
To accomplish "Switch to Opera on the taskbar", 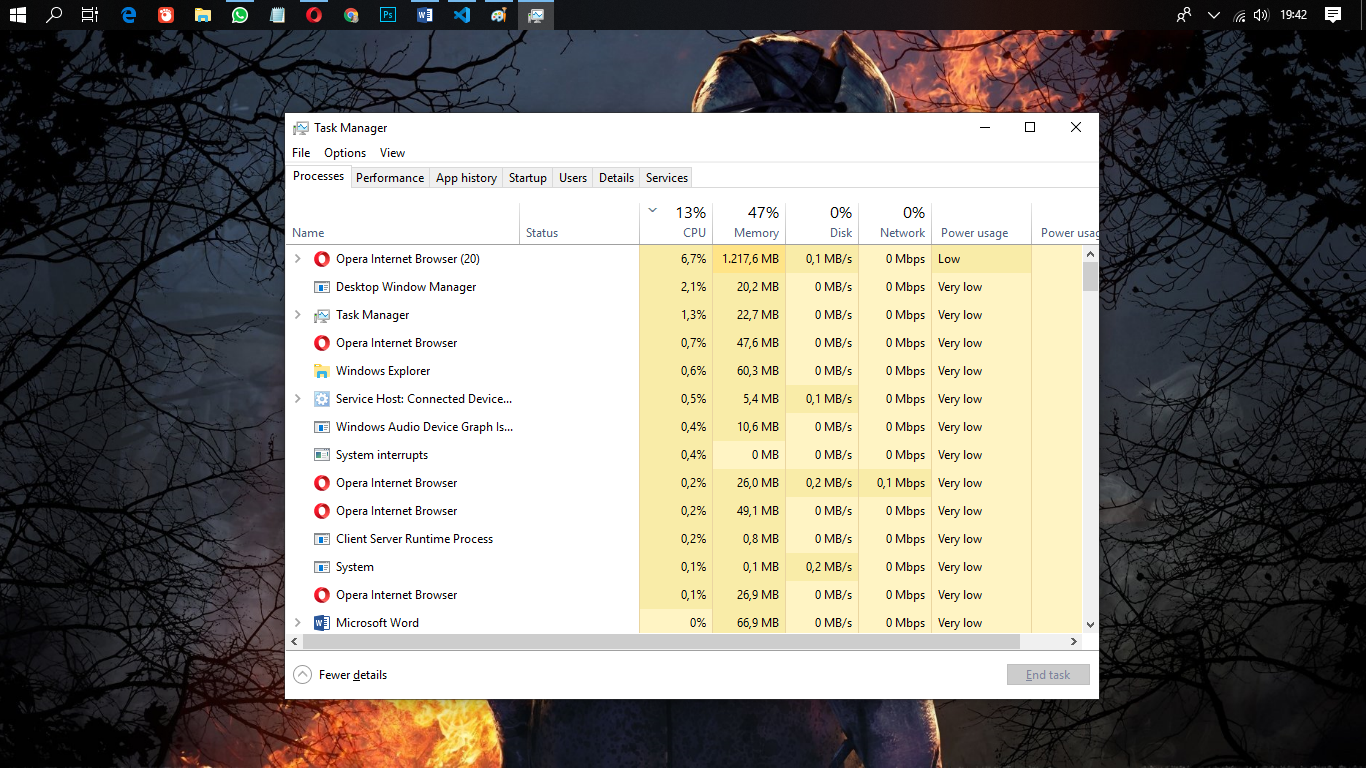I will [x=314, y=15].
